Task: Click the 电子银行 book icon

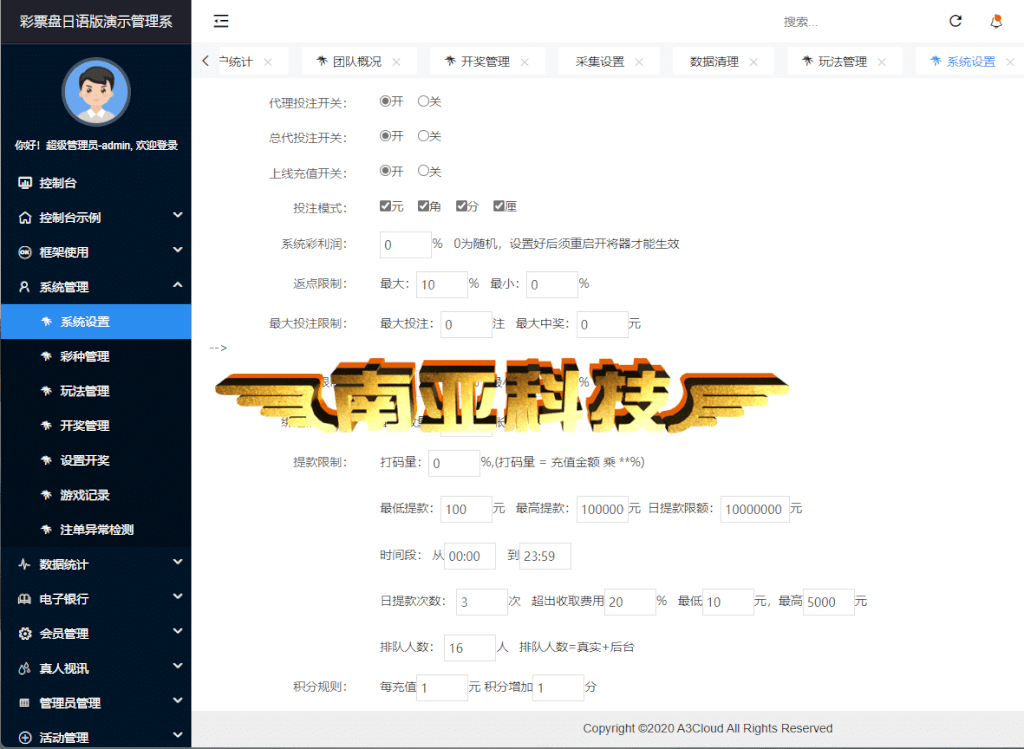Action: point(25,599)
